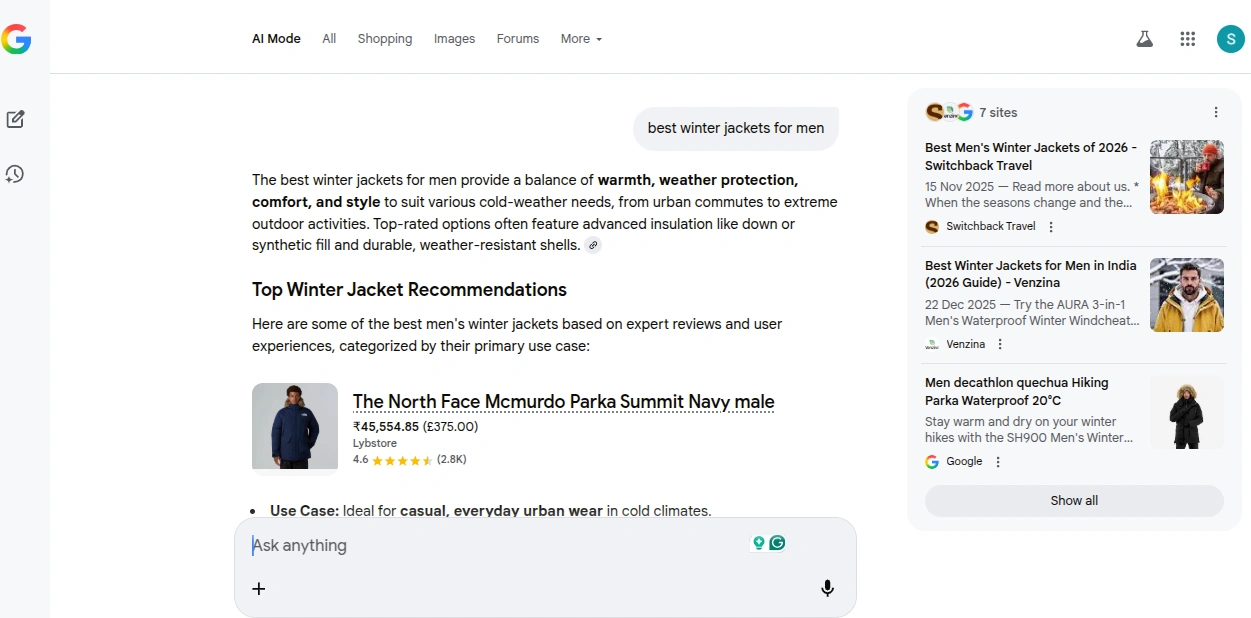1251x618 pixels.
Task: Open the Shopping tab
Action: [385, 39]
